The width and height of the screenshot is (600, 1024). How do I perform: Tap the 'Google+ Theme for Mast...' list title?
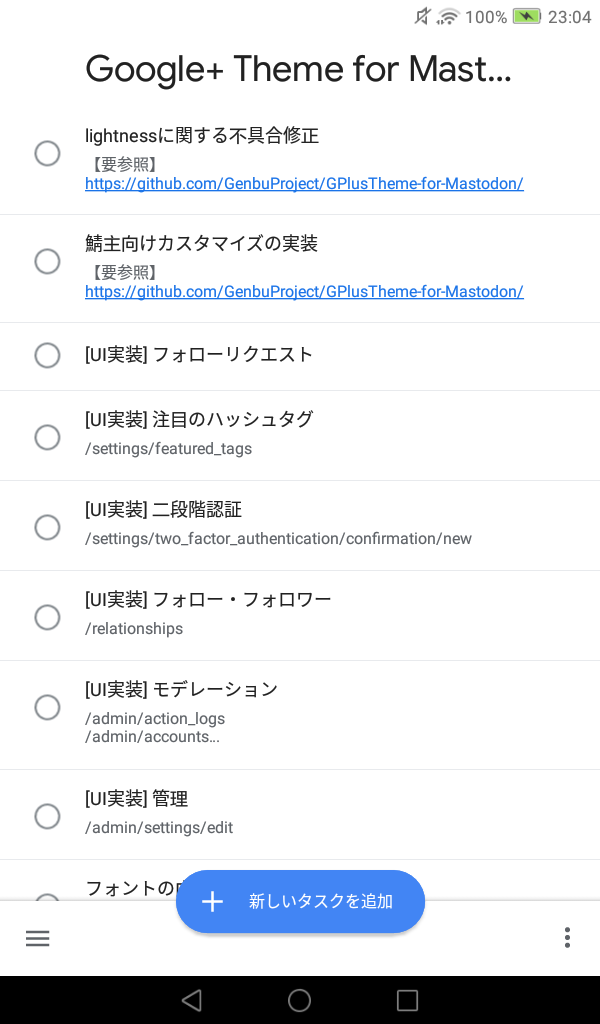pyautogui.click(x=298, y=69)
